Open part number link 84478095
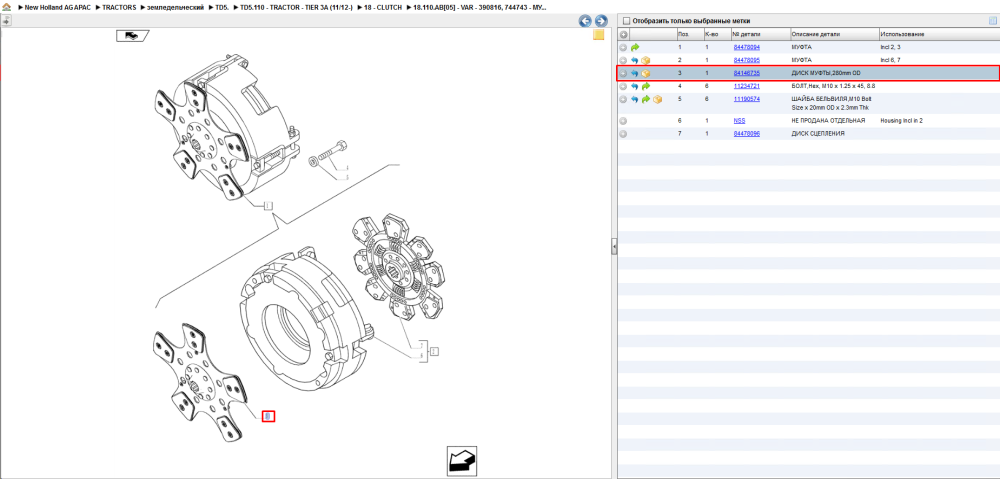The width and height of the screenshot is (1000, 479). [x=746, y=60]
